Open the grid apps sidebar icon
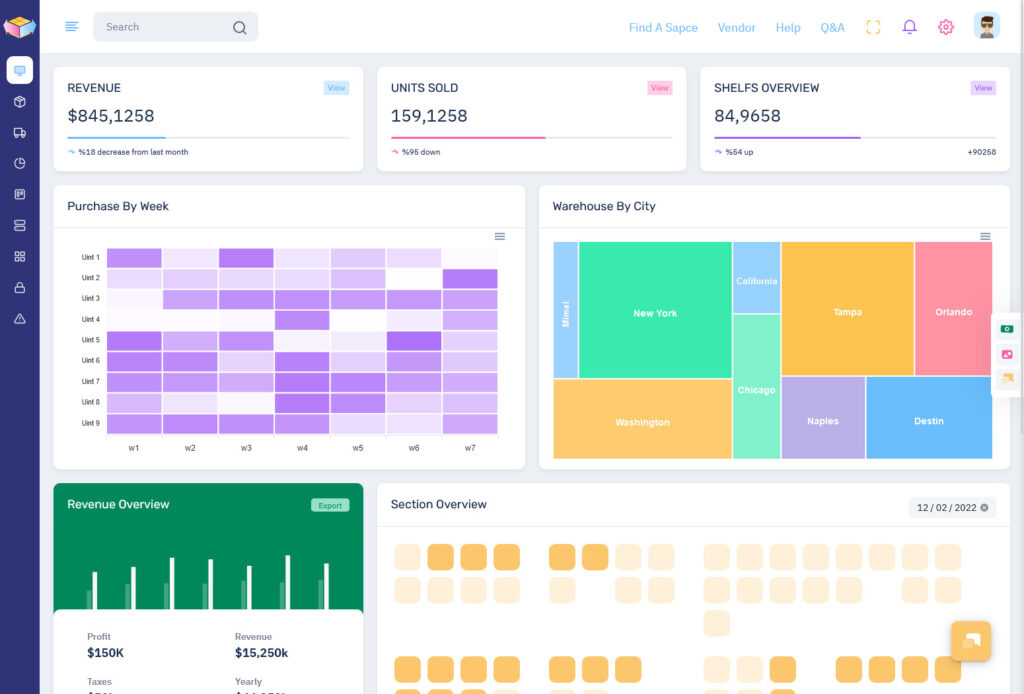Screen dimensions: 1024x694 click(x=20, y=257)
